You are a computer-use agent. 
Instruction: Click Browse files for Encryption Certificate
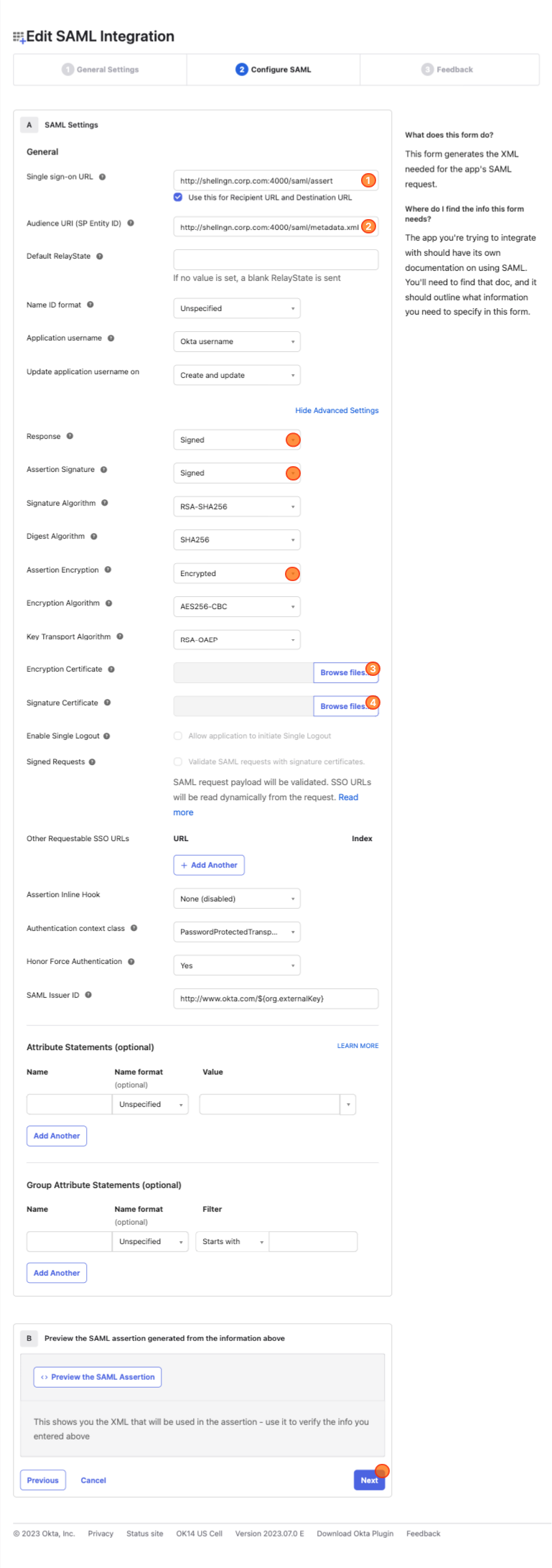tap(346, 672)
